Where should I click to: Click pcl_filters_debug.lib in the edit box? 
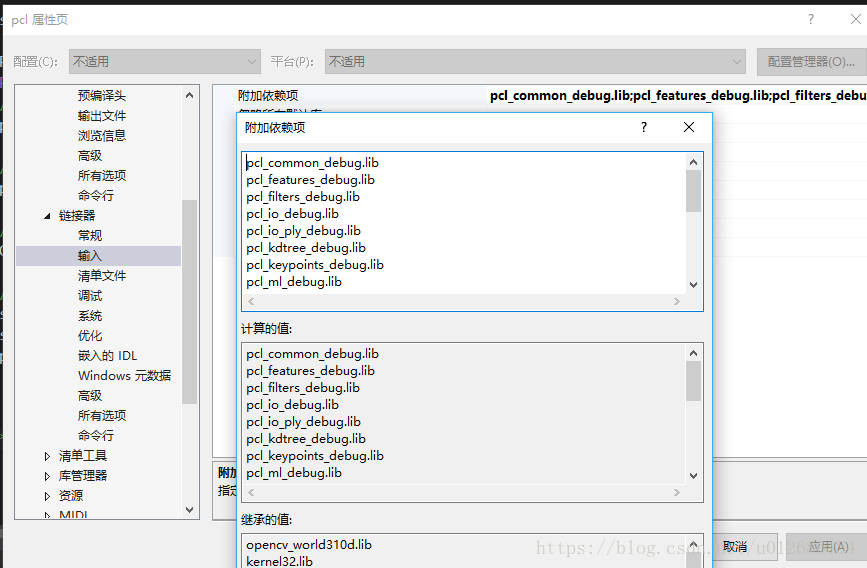coord(303,197)
